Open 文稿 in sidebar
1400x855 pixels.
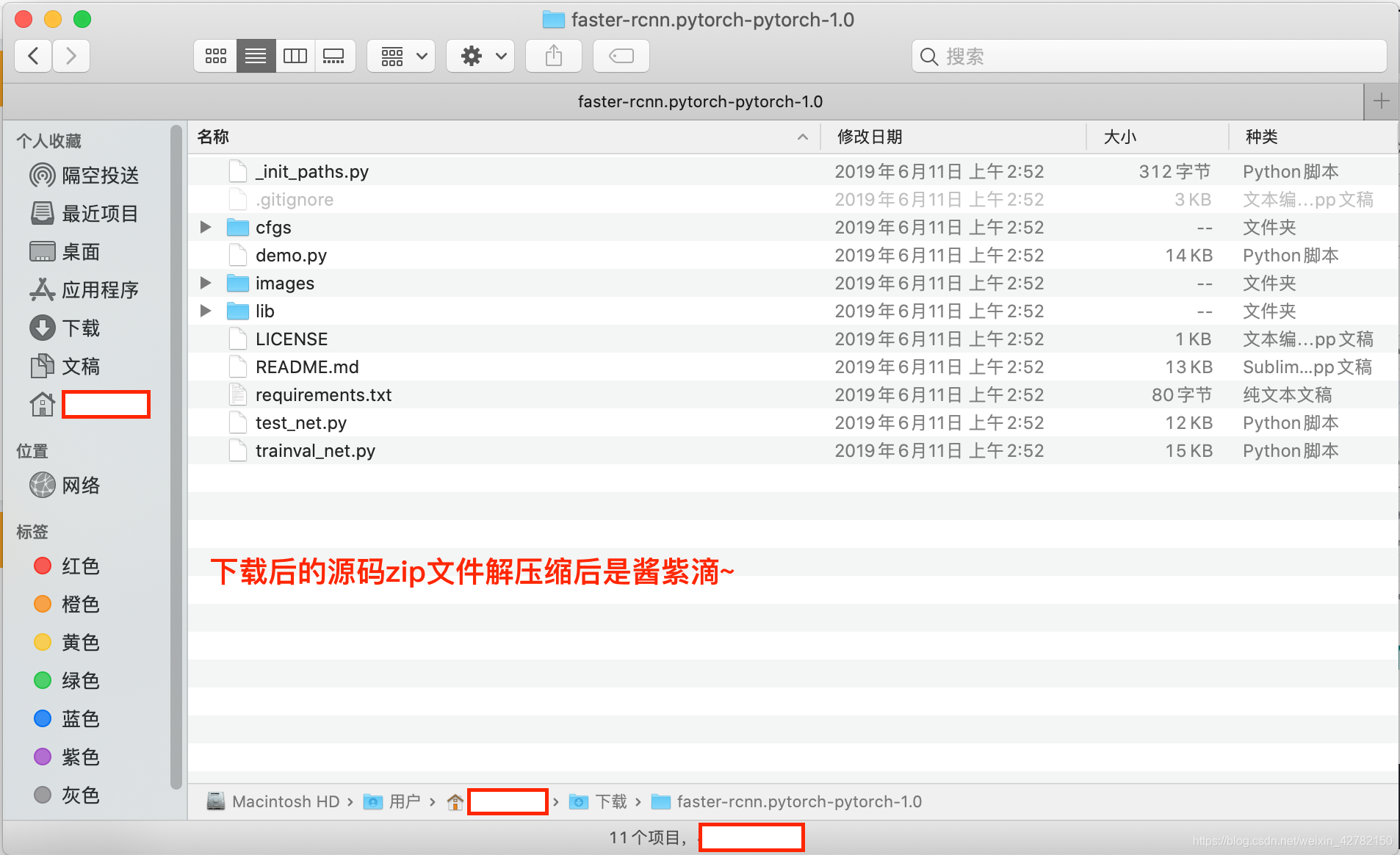point(66,367)
